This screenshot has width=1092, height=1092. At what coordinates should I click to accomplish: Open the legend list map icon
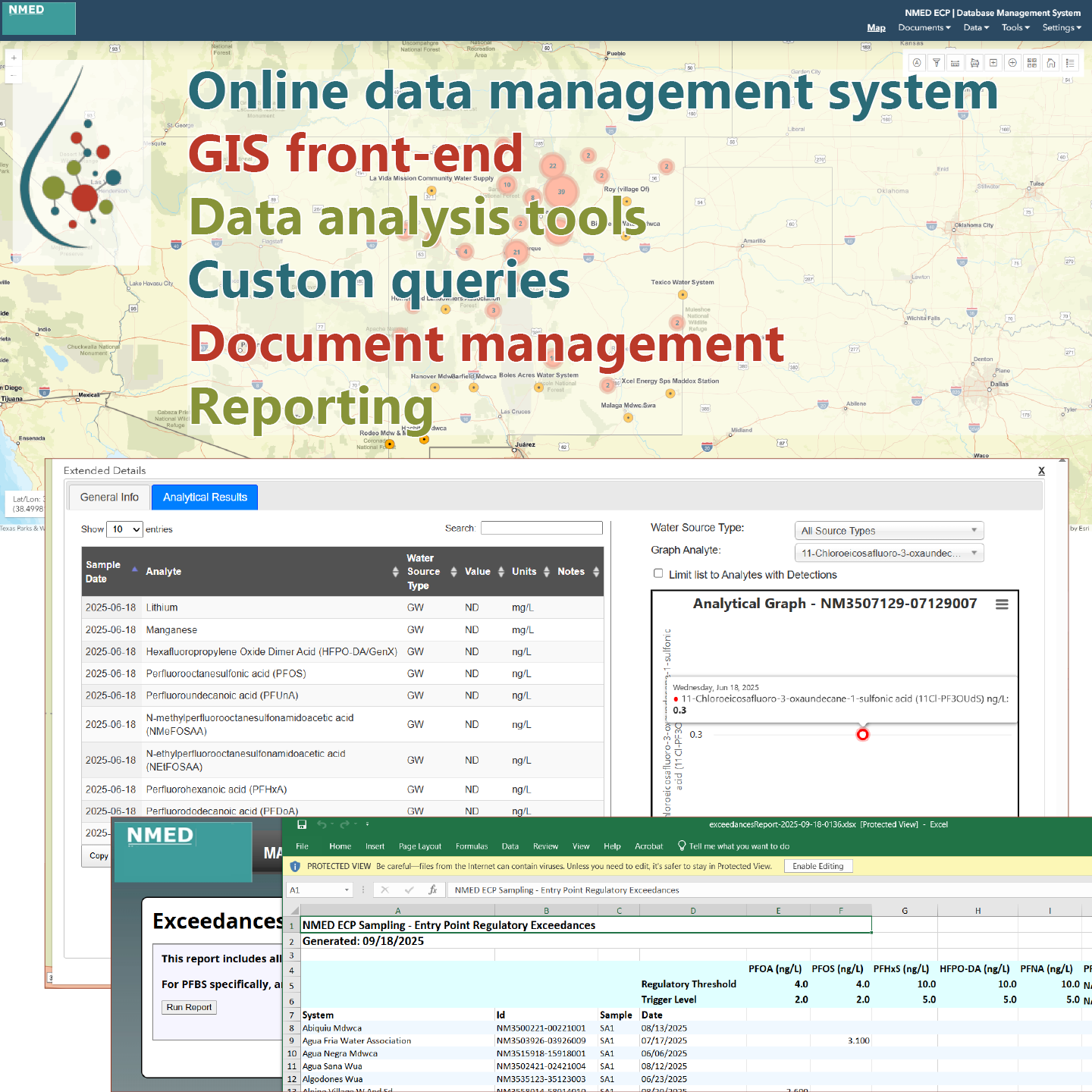[1070, 63]
